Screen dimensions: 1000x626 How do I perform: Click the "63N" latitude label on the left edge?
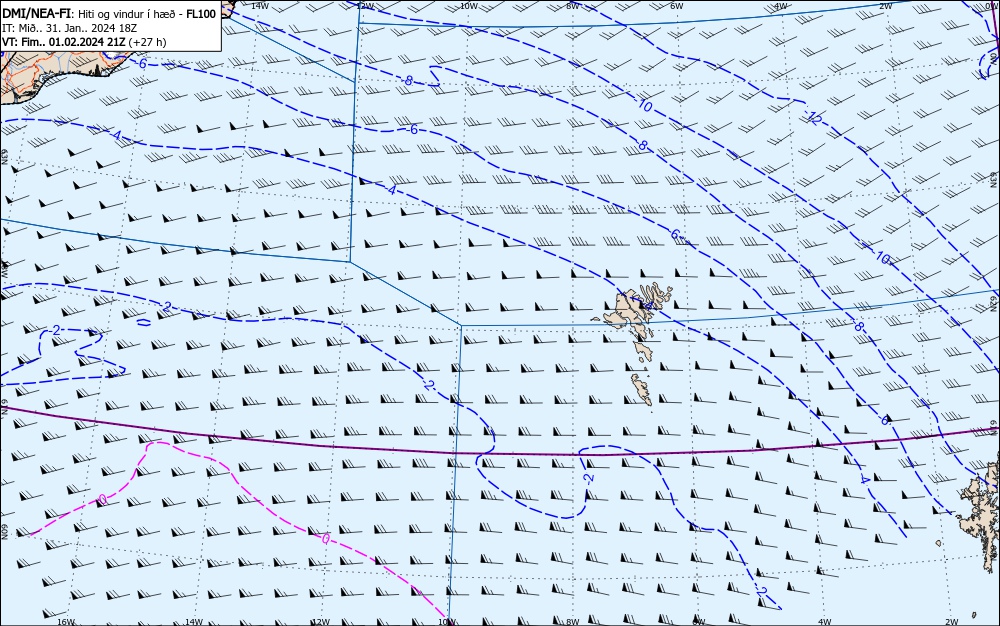click(4, 157)
